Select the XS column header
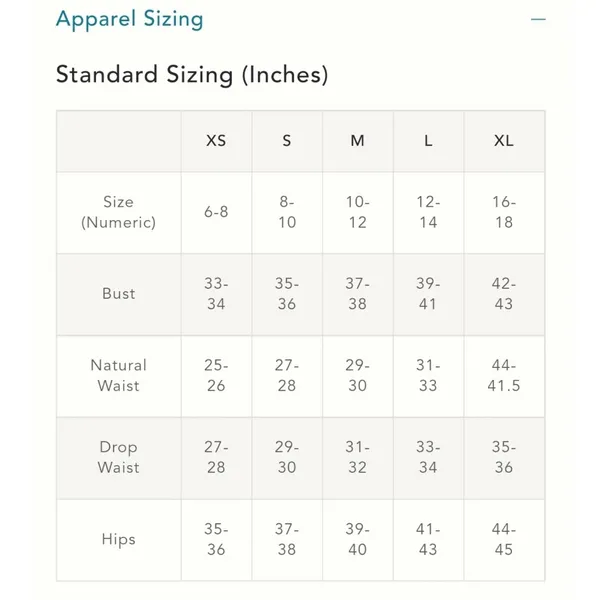The height and width of the screenshot is (600, 600). tap(216, 141)
